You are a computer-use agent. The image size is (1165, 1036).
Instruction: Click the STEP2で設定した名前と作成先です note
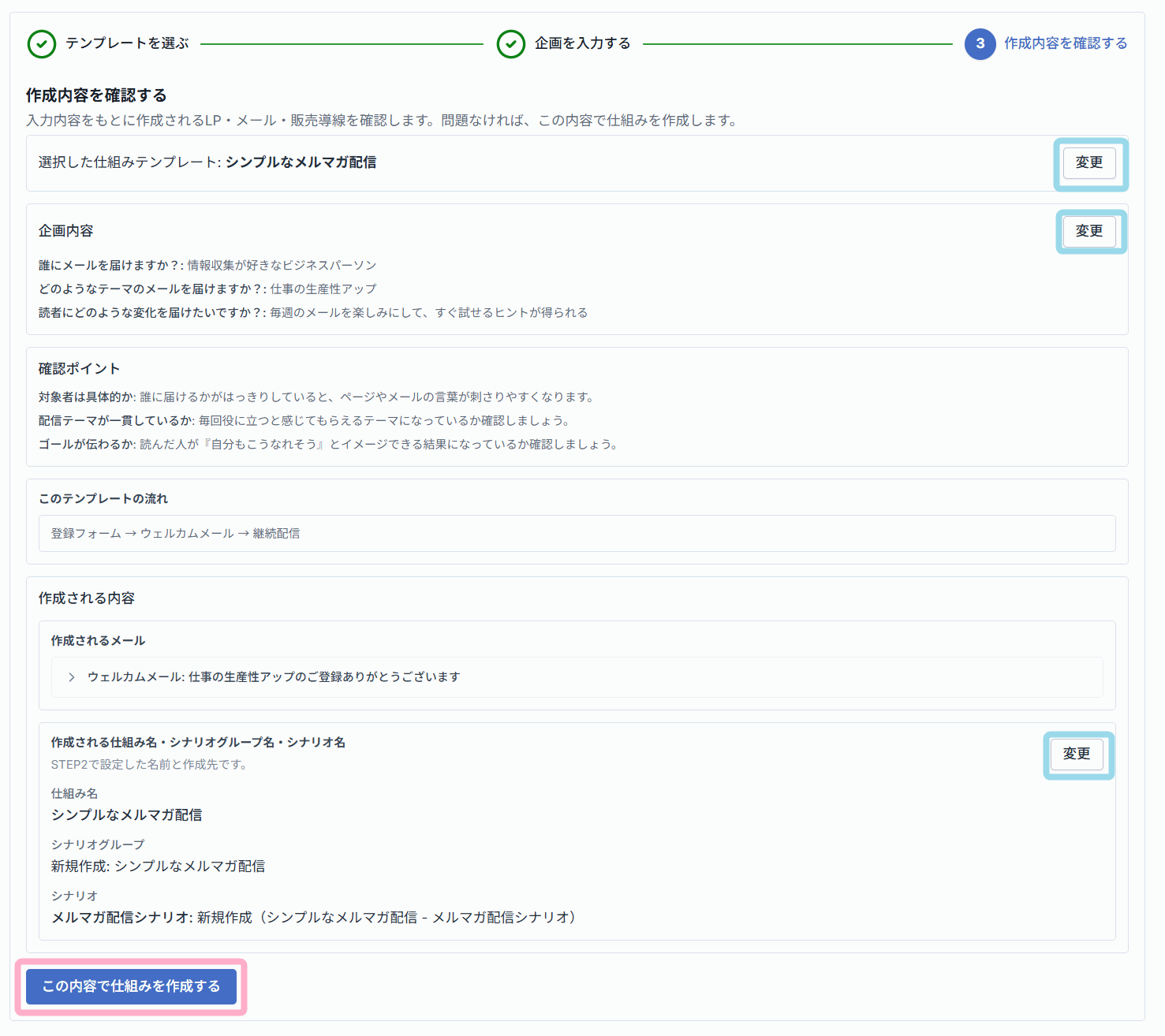point(150,765)
